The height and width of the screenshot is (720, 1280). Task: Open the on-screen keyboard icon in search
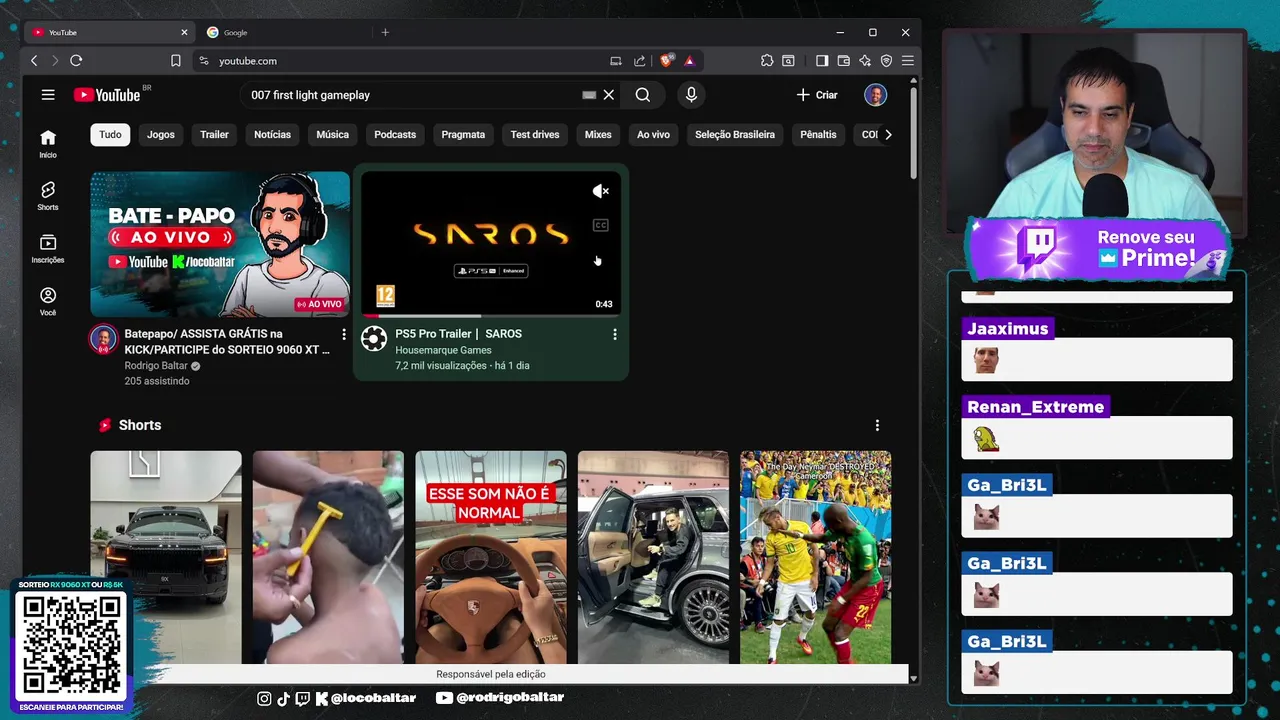(589, 95)
